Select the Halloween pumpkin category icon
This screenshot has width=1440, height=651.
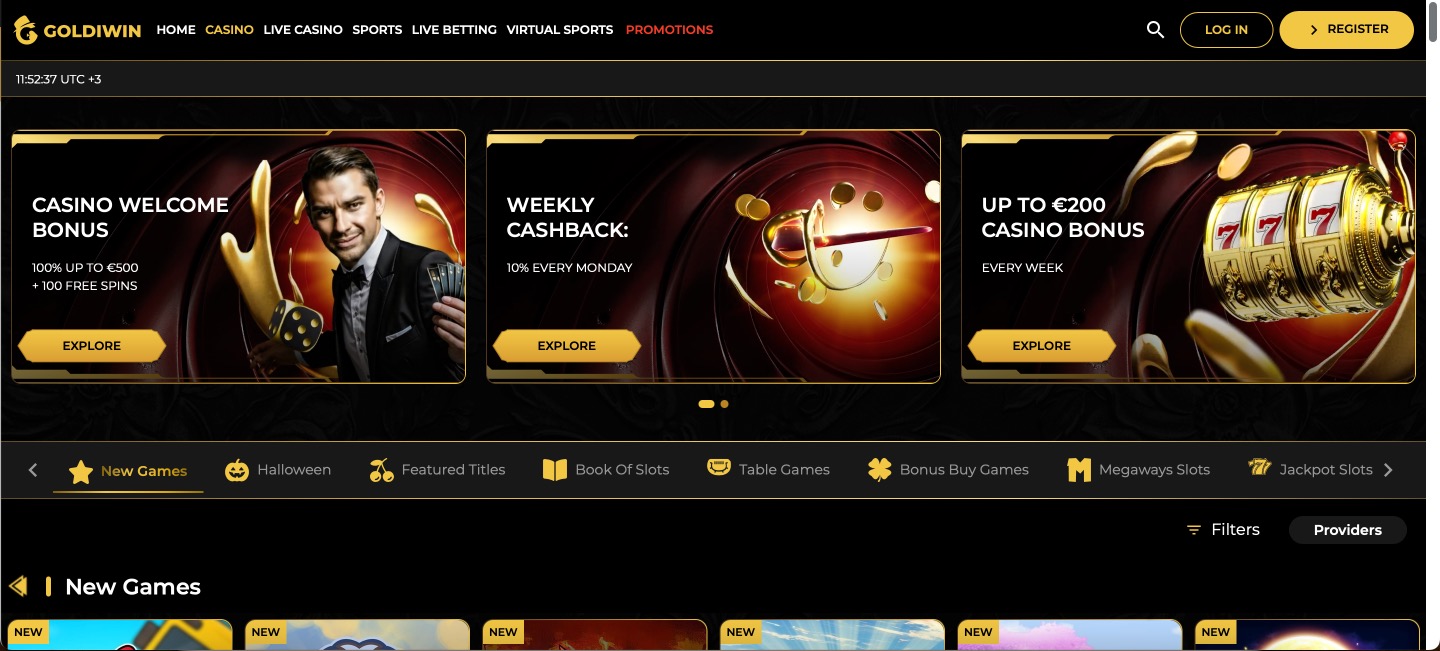coord(237,470)
